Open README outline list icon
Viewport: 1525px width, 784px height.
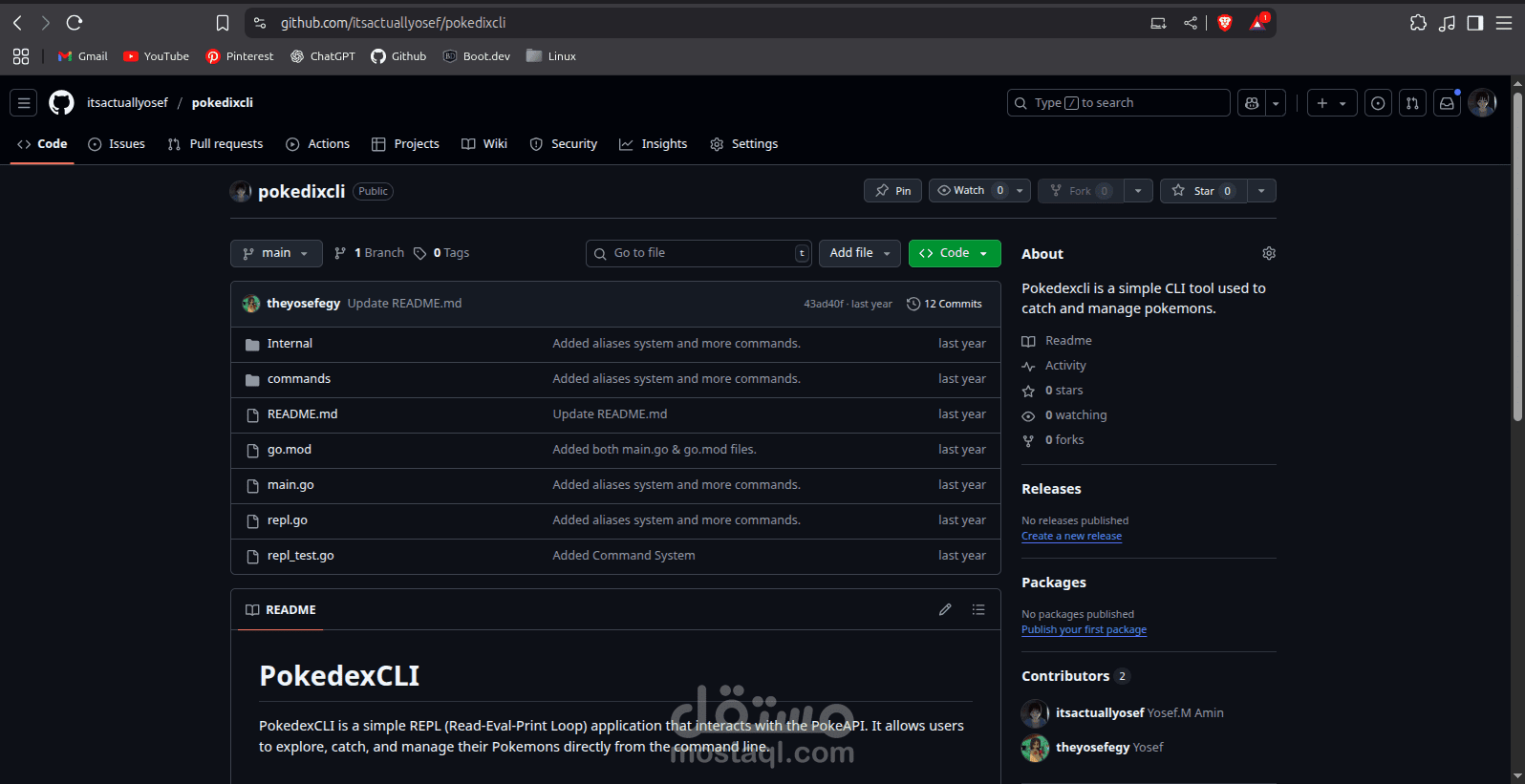(x=978, y=609)
